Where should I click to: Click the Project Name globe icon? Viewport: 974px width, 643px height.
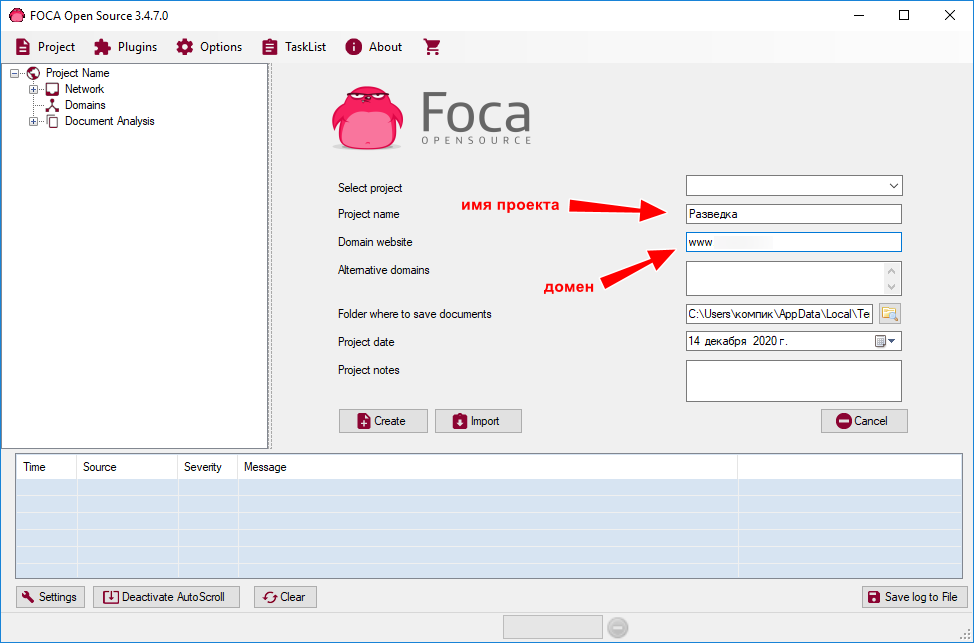click(x=34, y=73)
